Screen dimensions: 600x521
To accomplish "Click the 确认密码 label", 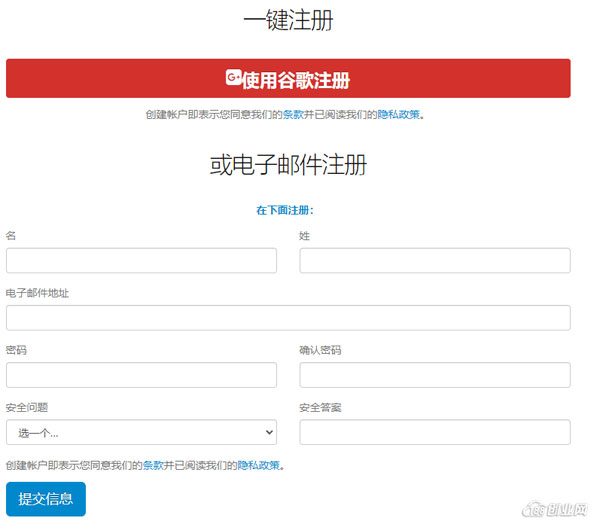I will coord(320,350).
